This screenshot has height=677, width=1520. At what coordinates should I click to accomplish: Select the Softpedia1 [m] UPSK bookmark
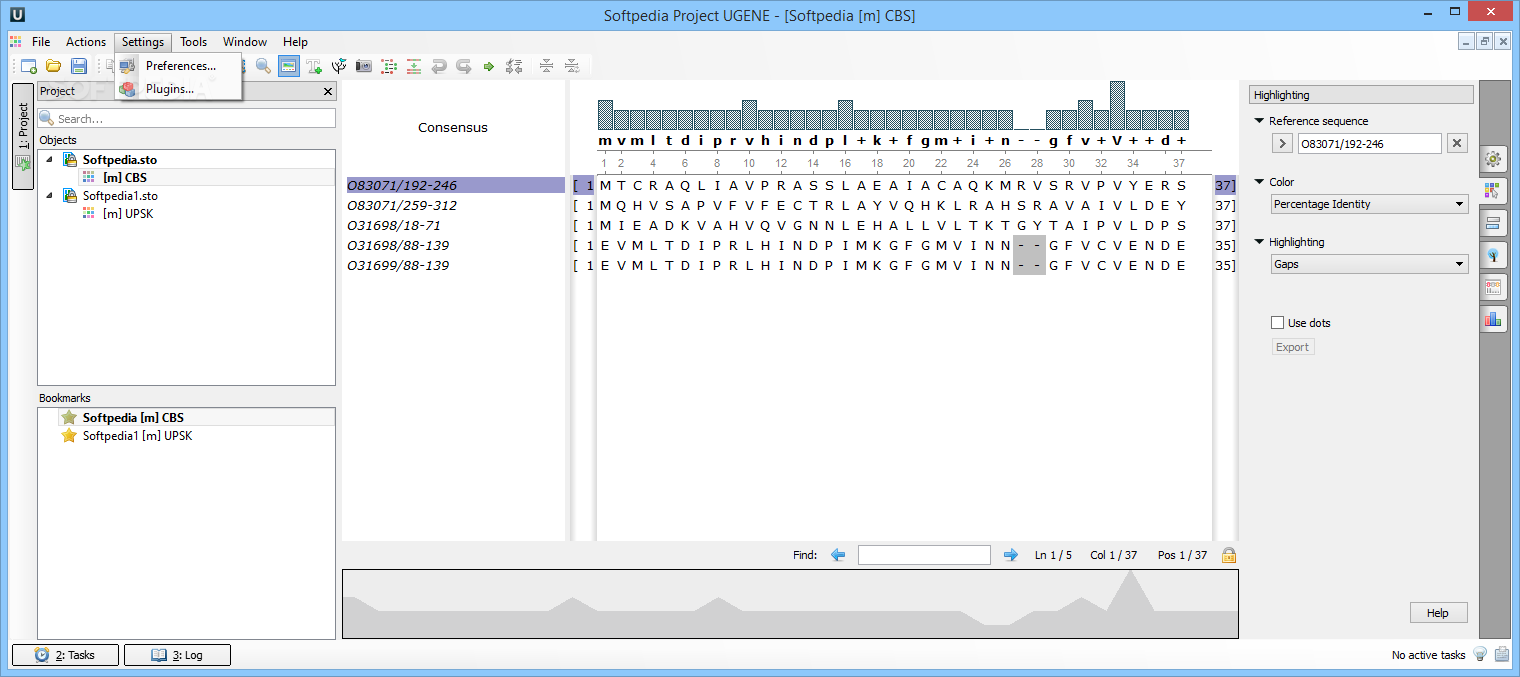coord(137,436)
